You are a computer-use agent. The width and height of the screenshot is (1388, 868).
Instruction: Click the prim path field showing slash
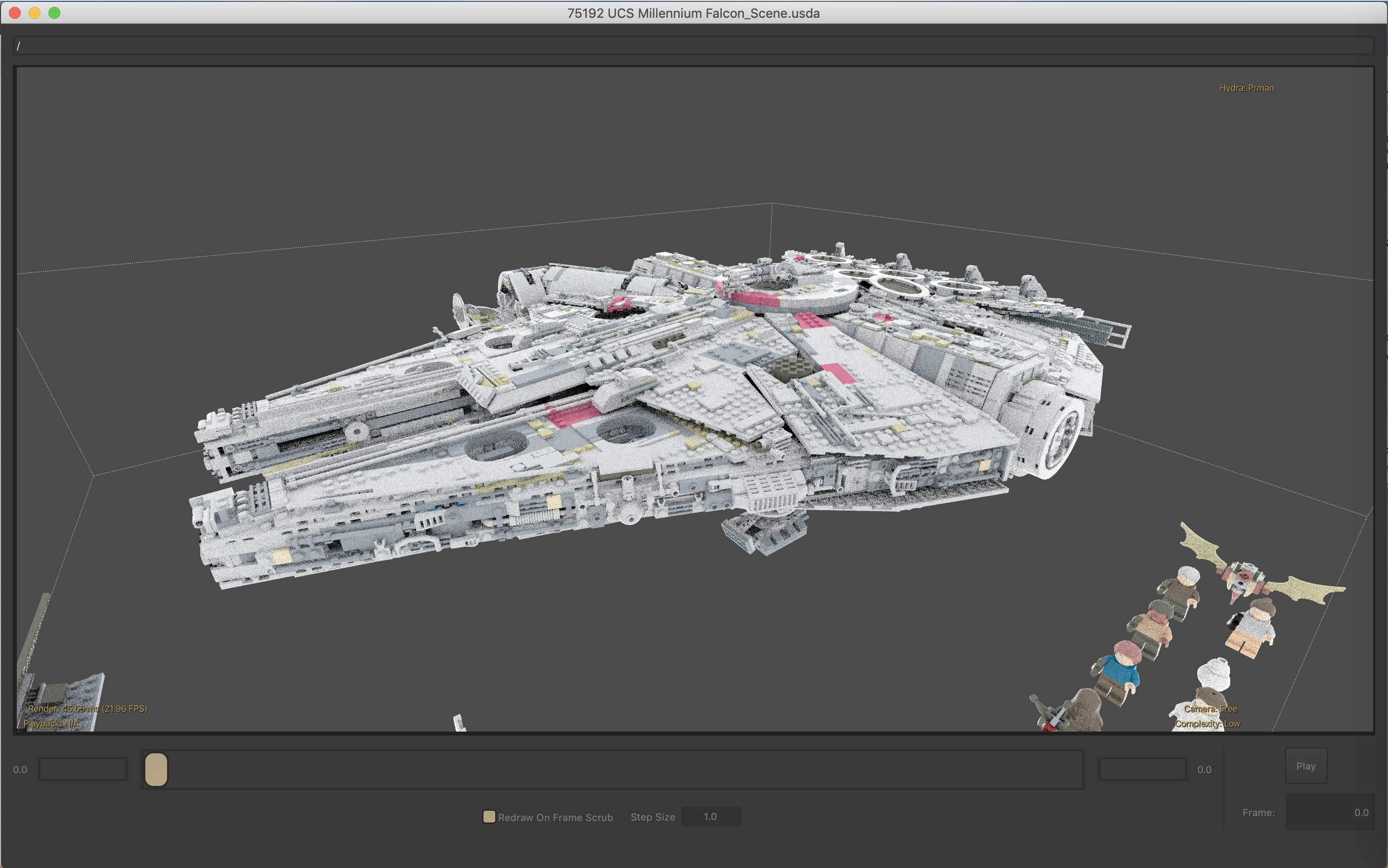694,45
